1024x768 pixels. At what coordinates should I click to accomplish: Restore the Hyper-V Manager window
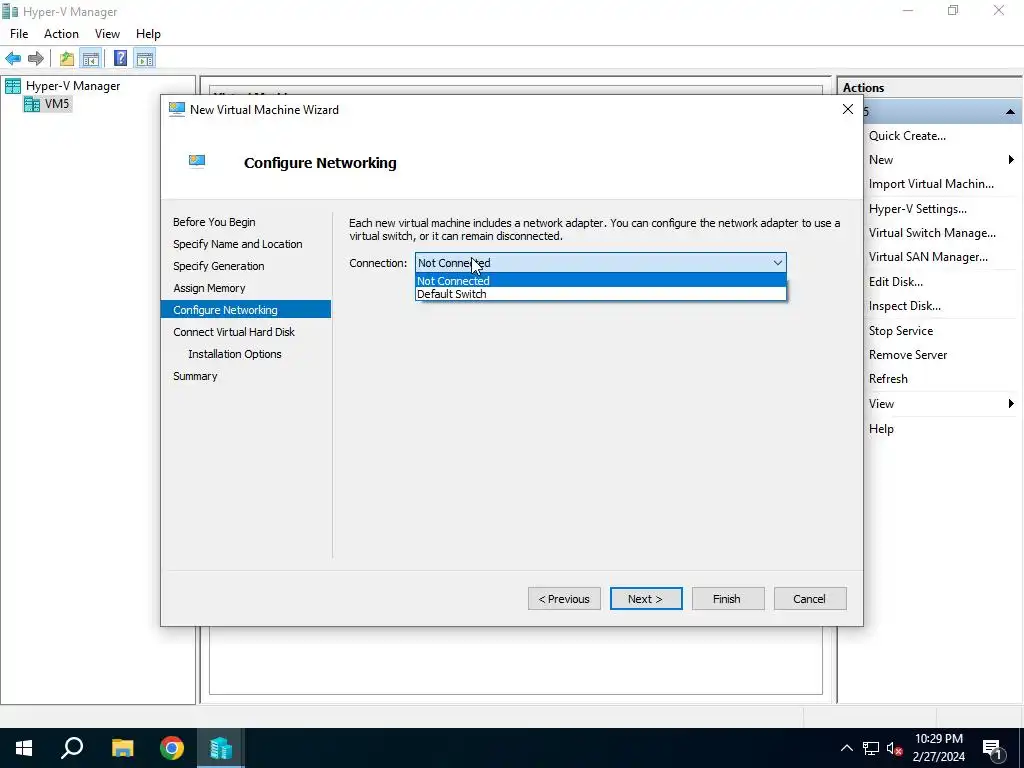point(953,10)
